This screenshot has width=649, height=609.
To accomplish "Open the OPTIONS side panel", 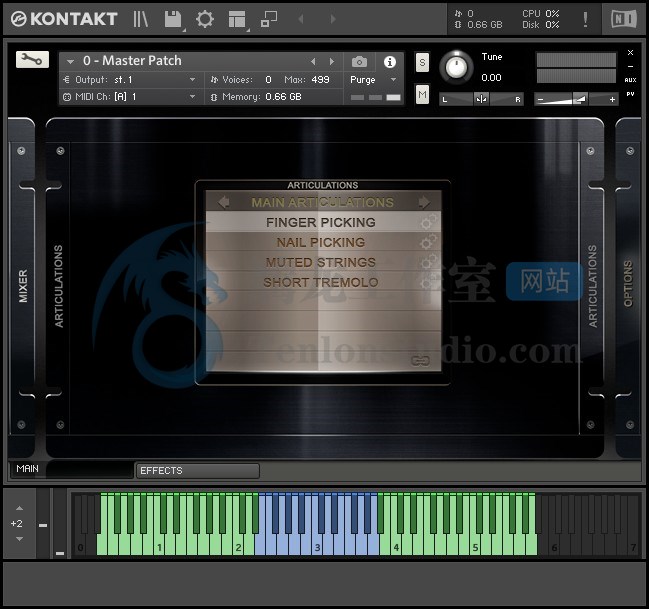I will coord(628,284).
